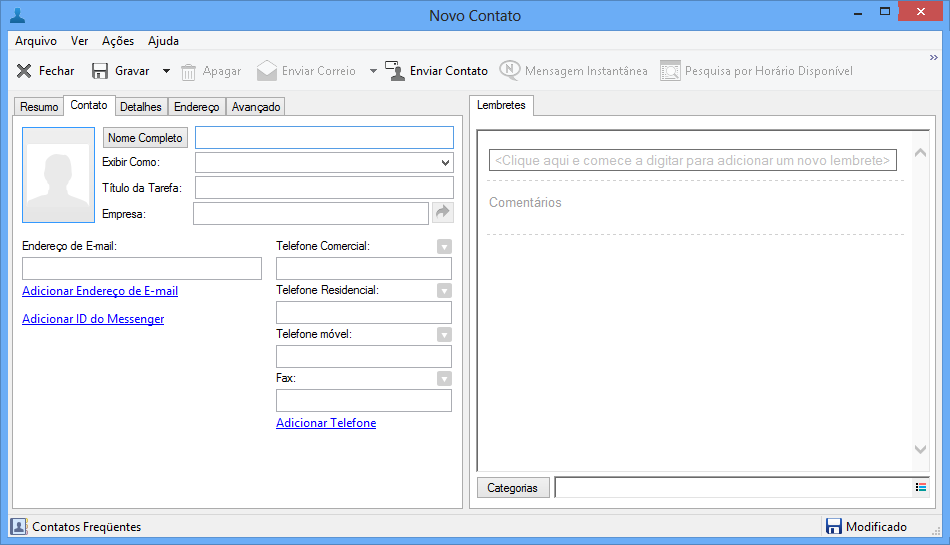Open the Ações menu
The image size is (950, 545).
(x=117, y=41)
